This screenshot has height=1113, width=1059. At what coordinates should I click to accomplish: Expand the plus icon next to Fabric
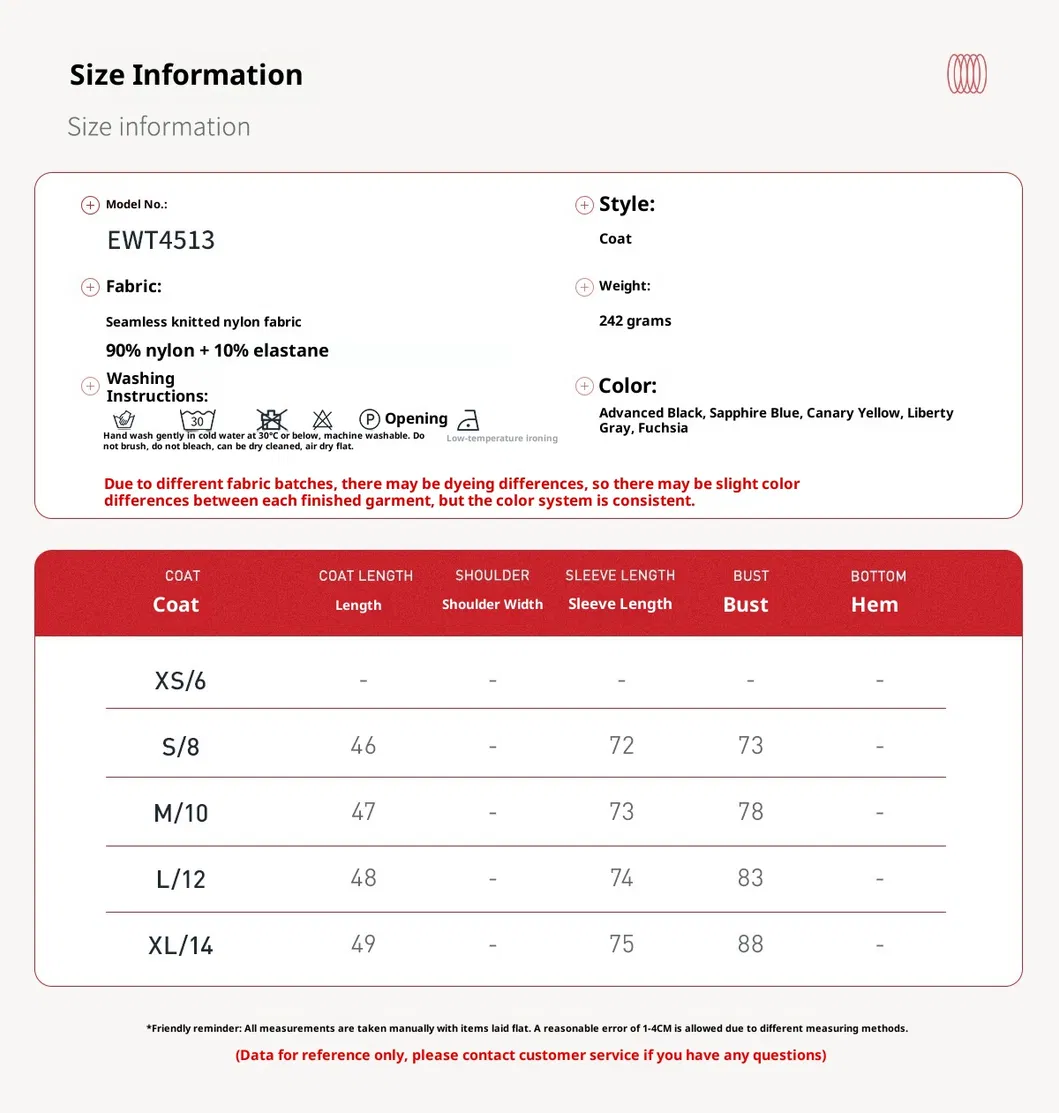(x=90, y=287)
